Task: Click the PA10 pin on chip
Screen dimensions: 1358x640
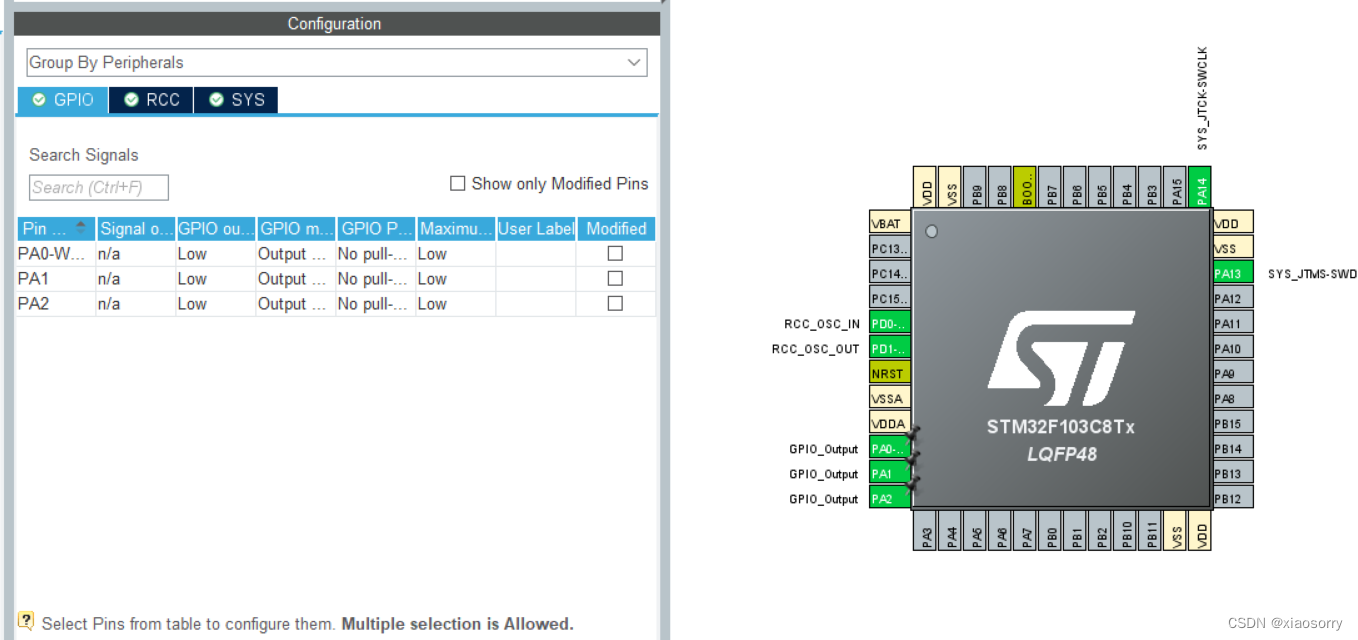Action: pos(1233,349)
